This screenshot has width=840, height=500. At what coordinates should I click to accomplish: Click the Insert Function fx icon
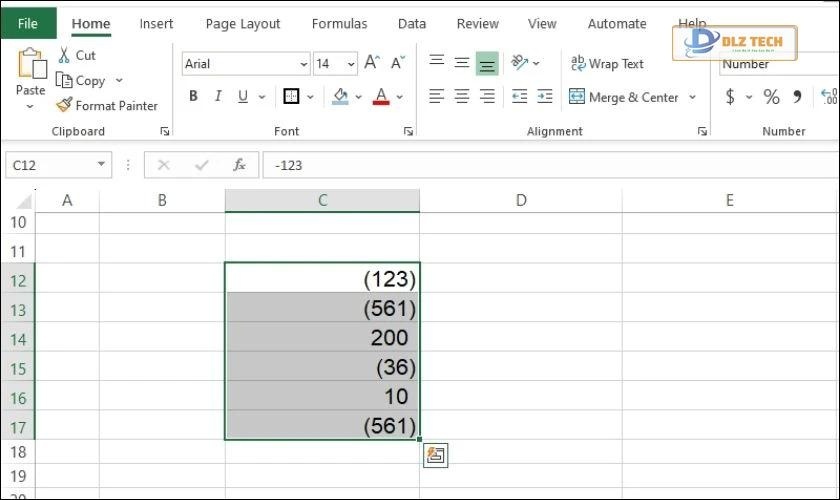click(239, 165)
